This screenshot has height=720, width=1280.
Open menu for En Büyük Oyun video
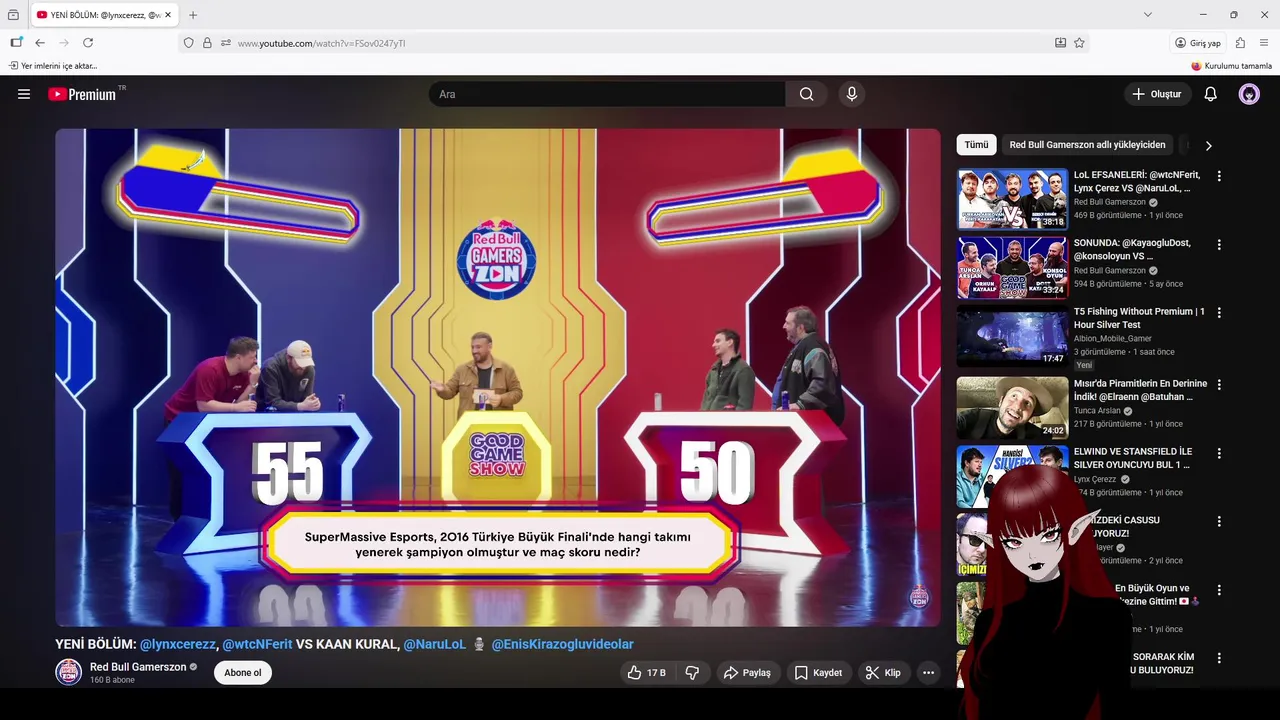(x=1218, y=590)
